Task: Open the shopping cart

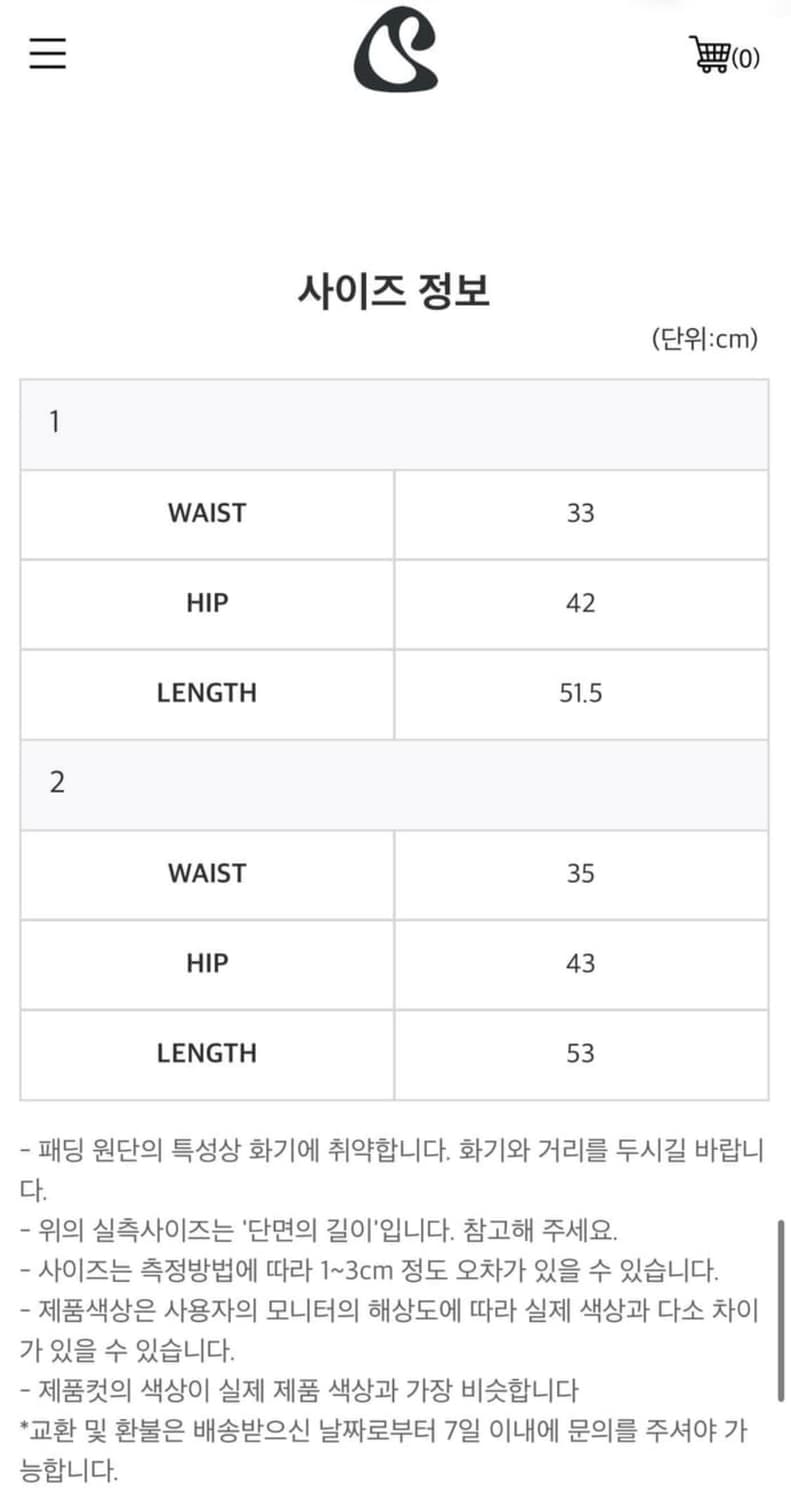Action: [710, 55]
